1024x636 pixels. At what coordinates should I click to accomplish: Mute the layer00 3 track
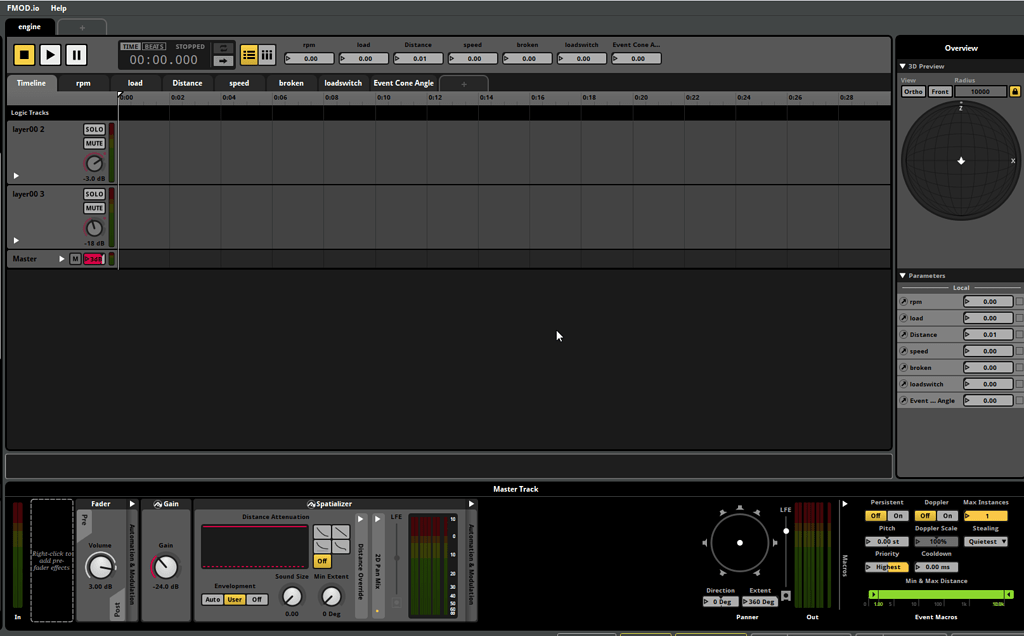point(94,208)
